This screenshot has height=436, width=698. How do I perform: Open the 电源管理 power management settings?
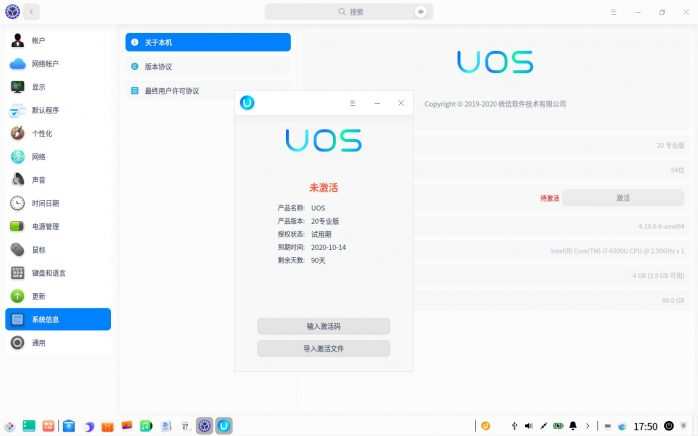point(58,226)
